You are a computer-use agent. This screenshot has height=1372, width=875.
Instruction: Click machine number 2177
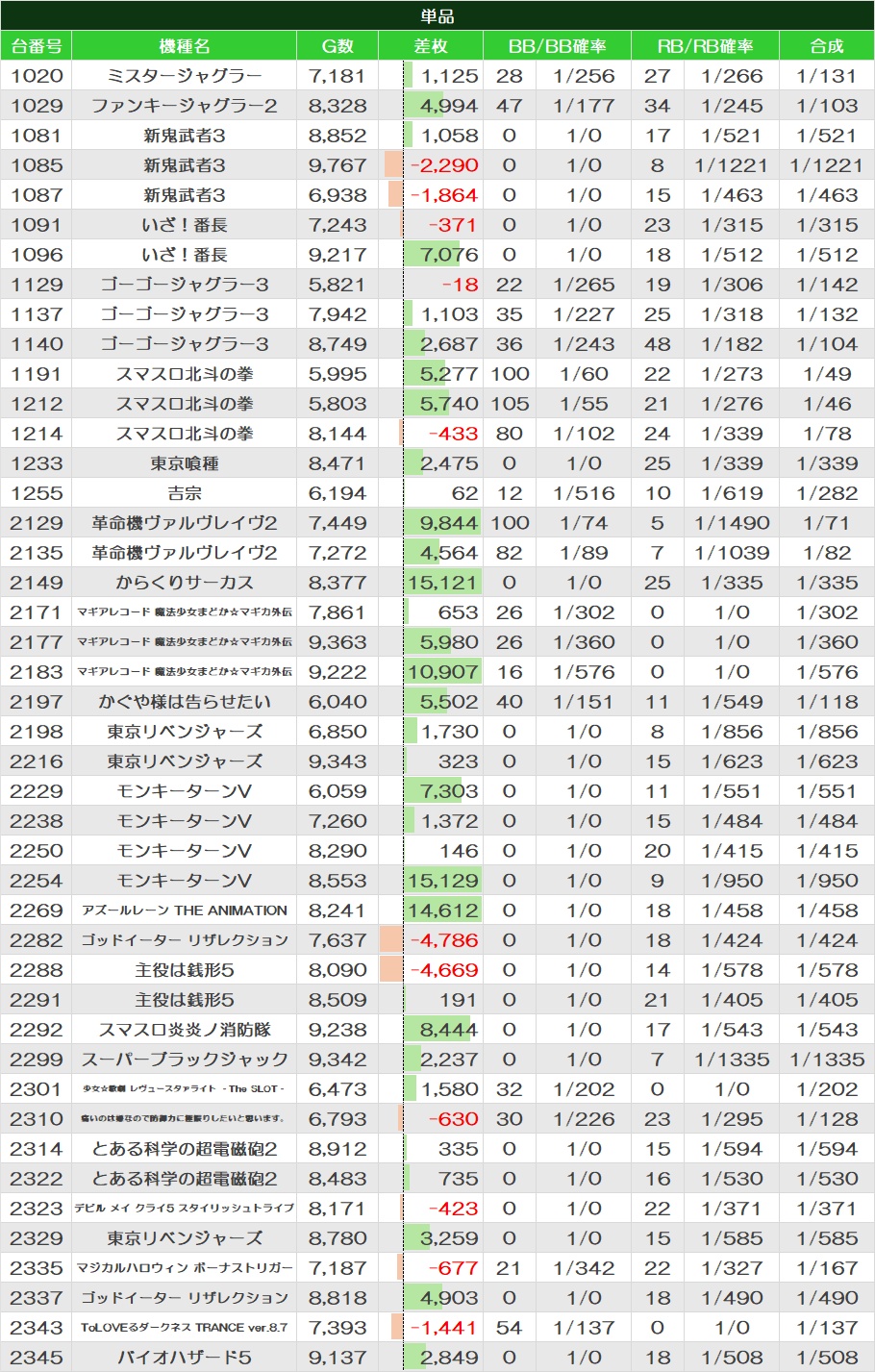click(x=37, y=642)
